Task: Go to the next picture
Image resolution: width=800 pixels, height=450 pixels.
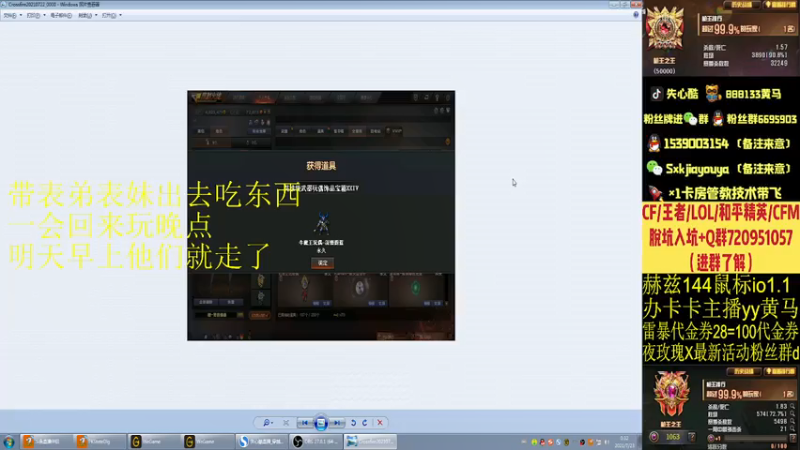Action: pos(337,423)
